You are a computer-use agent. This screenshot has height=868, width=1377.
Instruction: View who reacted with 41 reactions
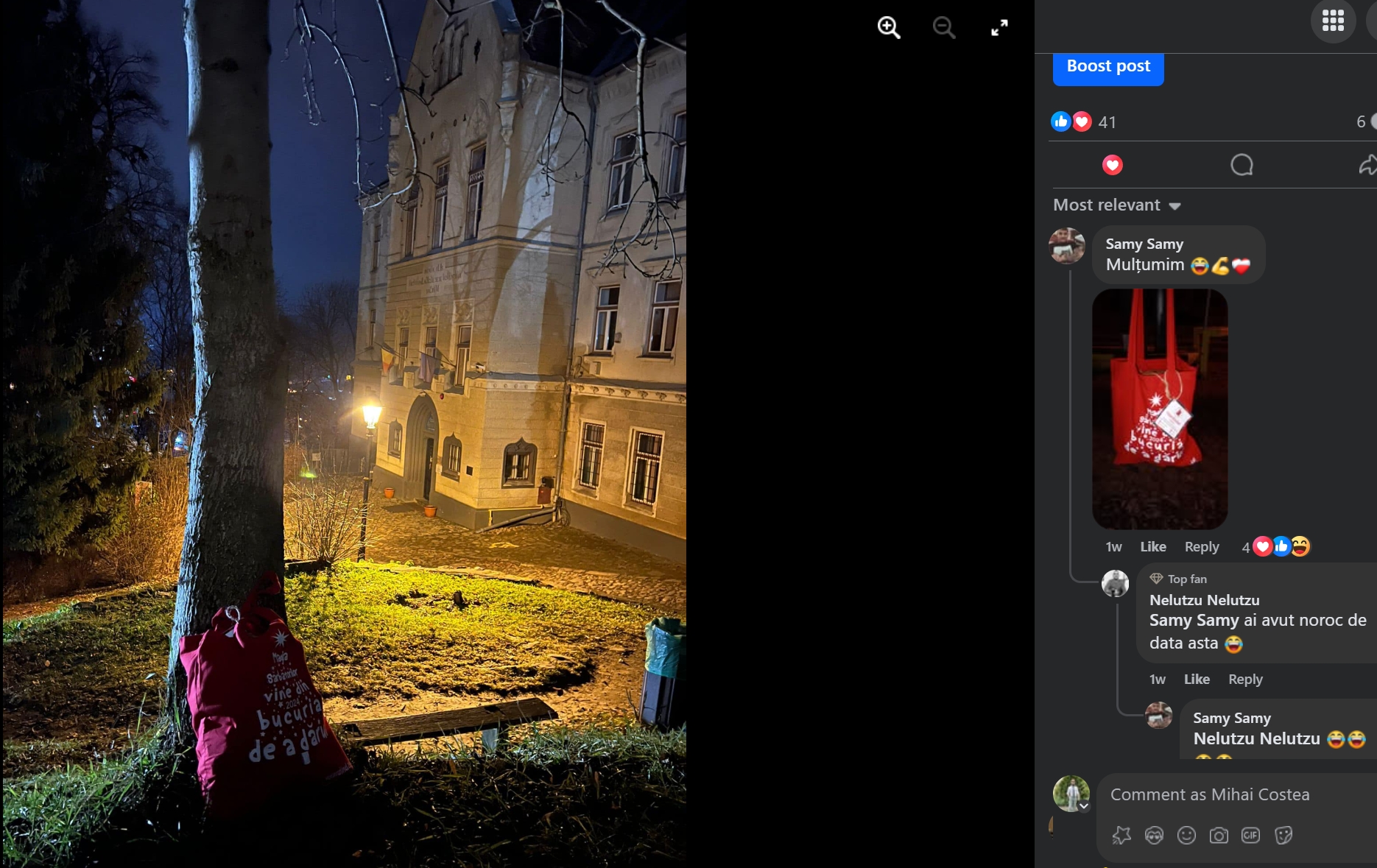point(1107,122)
